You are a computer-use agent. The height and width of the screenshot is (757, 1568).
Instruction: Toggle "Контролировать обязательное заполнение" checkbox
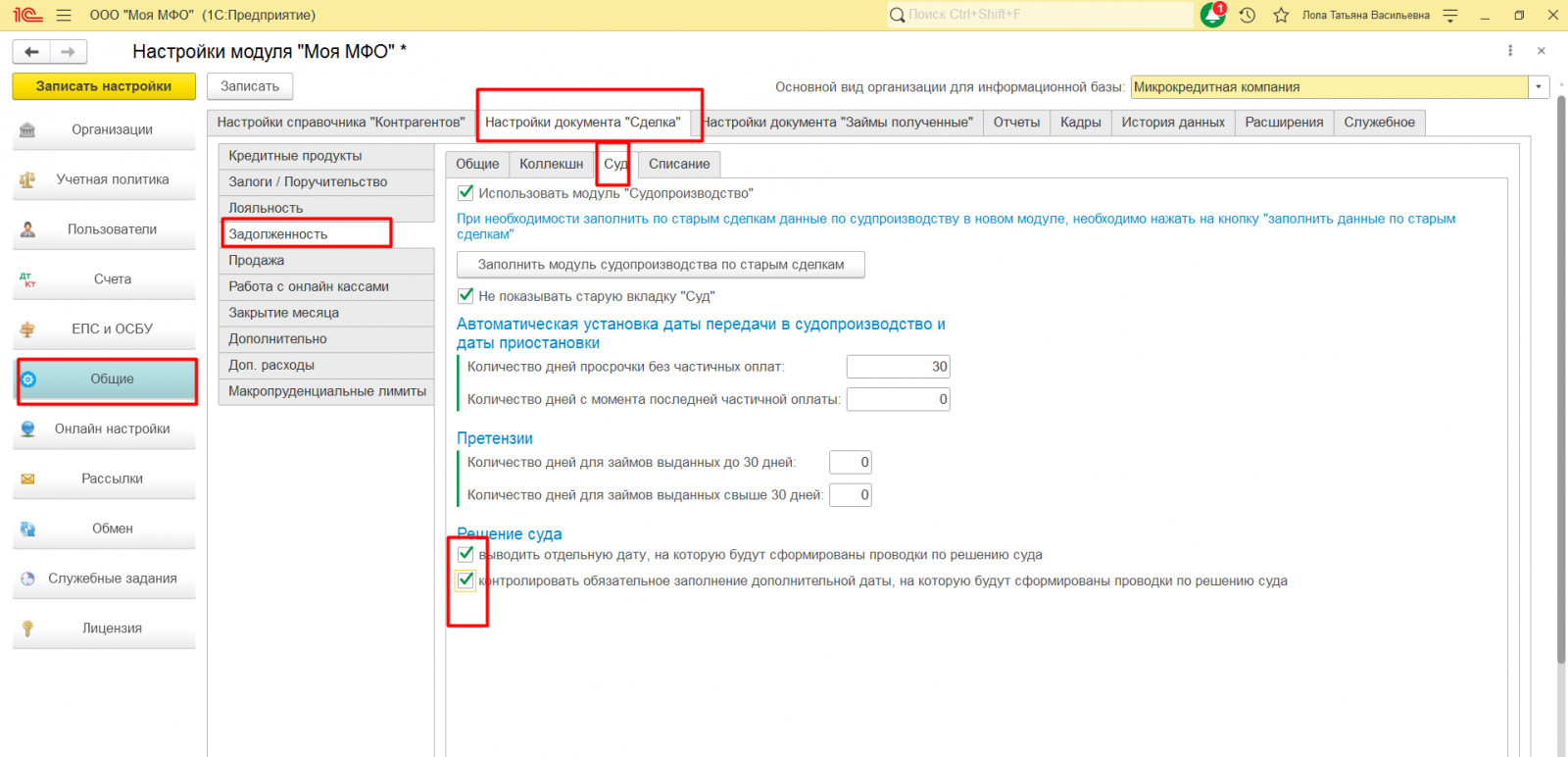[x=465, y=580]
